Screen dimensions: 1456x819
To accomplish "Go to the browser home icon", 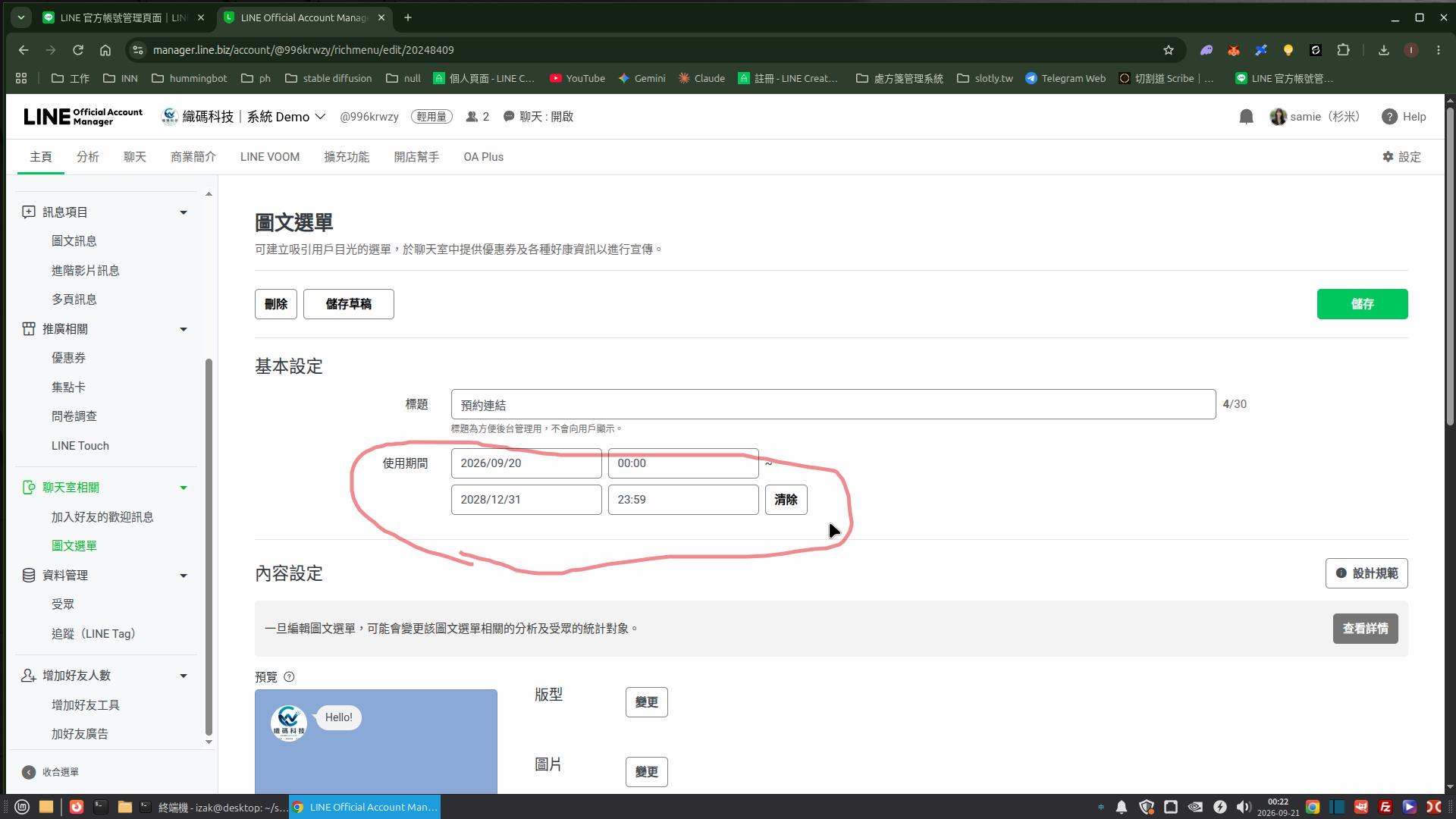I will [105, 50].
